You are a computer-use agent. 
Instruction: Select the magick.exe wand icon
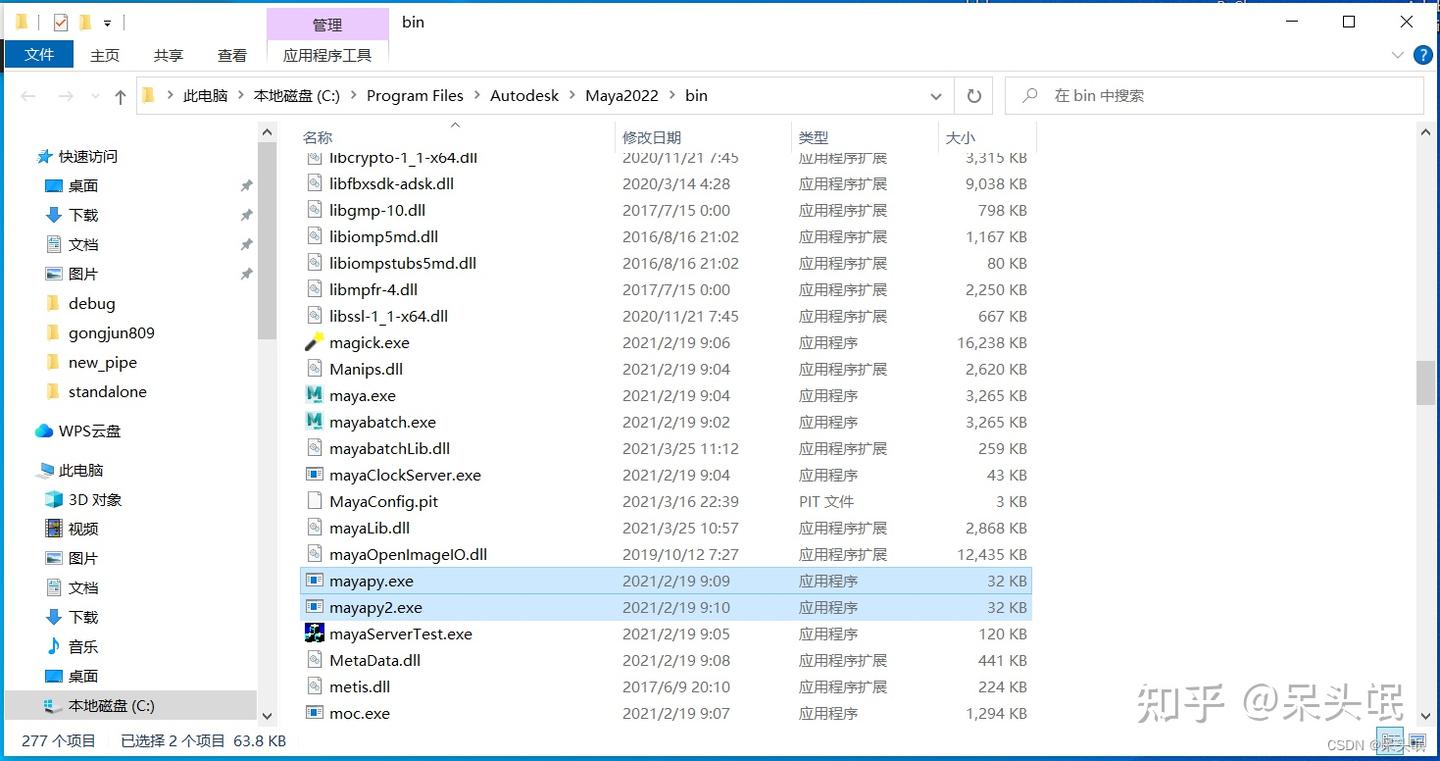[x=312, y=342]
